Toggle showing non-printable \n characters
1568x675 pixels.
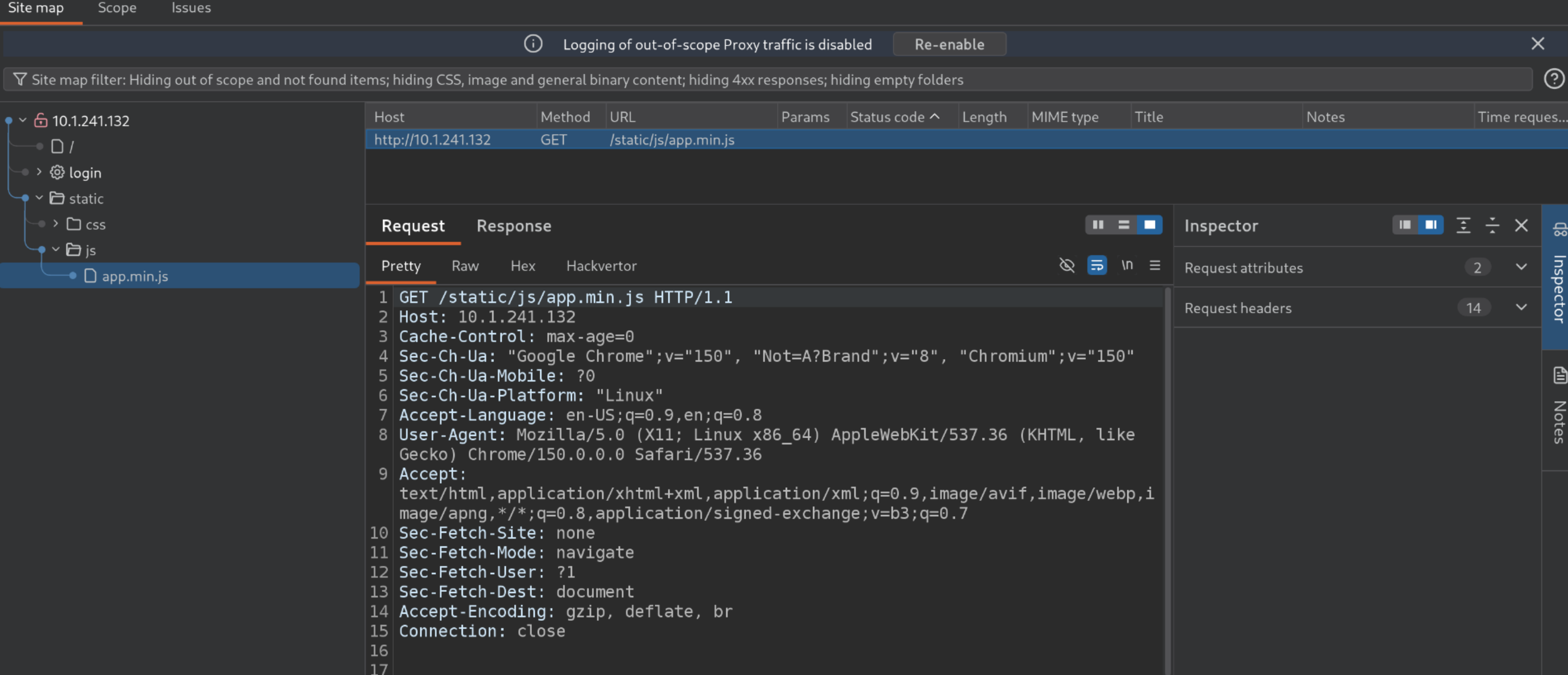pyautogui.click(x=1127, y=265)
